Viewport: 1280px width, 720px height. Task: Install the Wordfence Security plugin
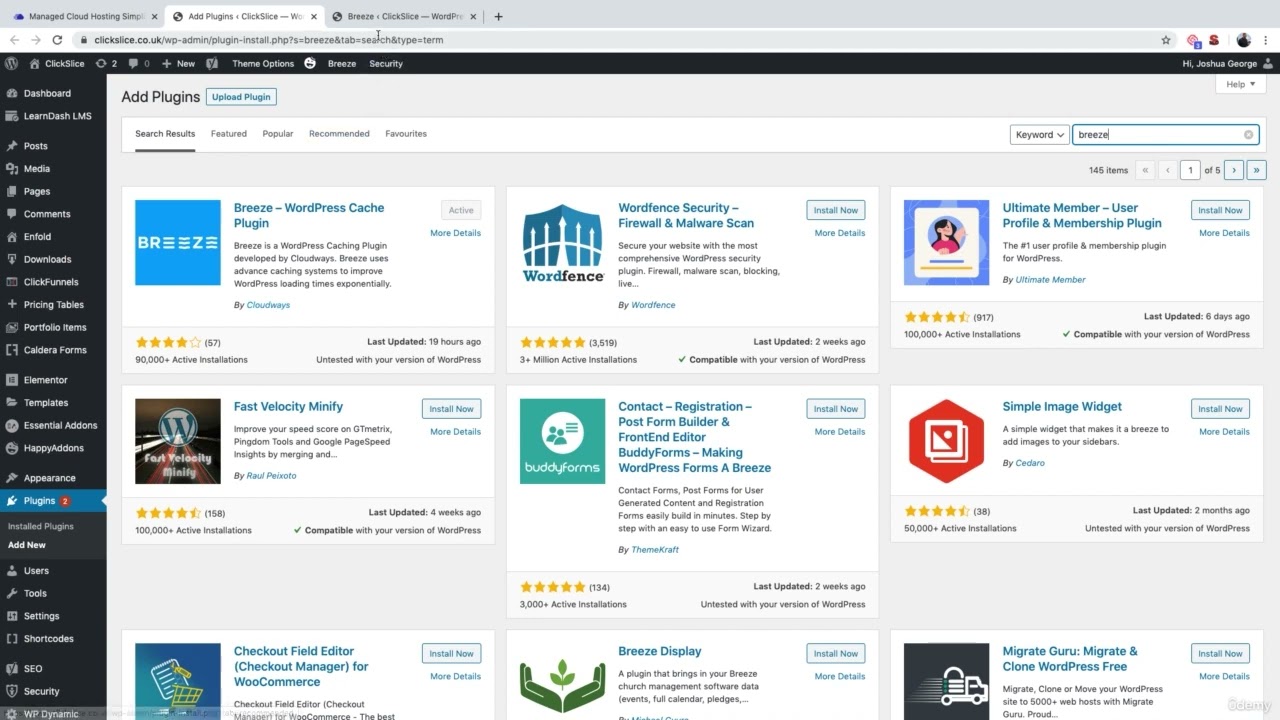click(836, 210)
